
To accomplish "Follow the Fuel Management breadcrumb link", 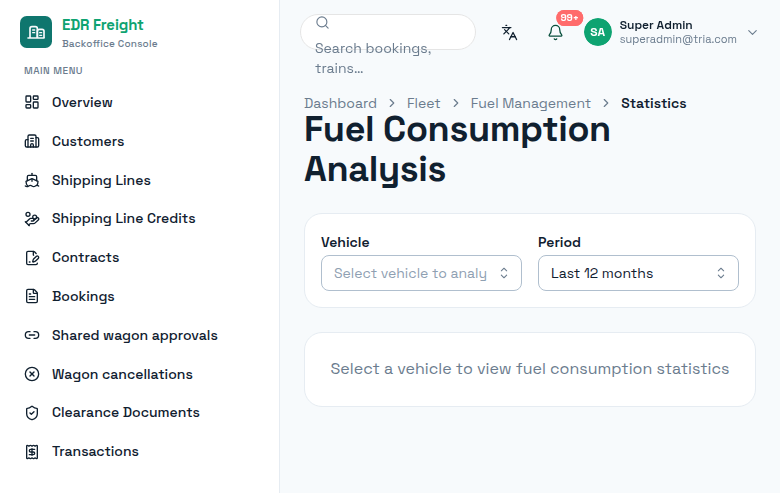I will click(531, 103).
